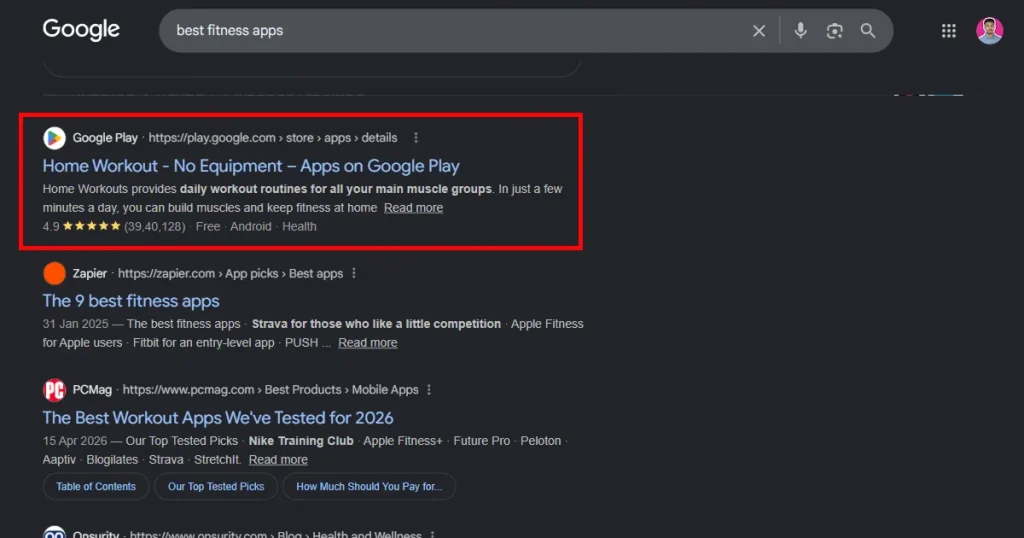The height and width of the screenshot is (538, 1024).
Task: Open 'The 9 best fitness apps' result
Action: click(x=131, y=301)
